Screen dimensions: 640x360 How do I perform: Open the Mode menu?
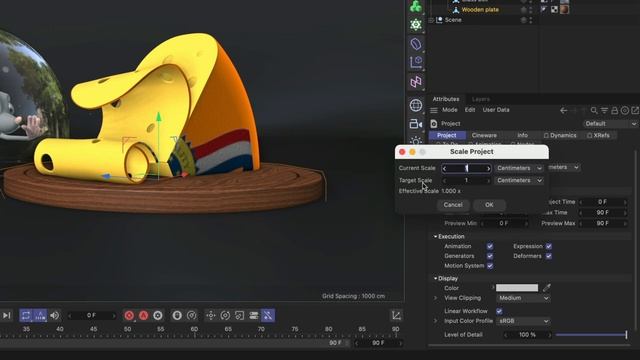449,110
